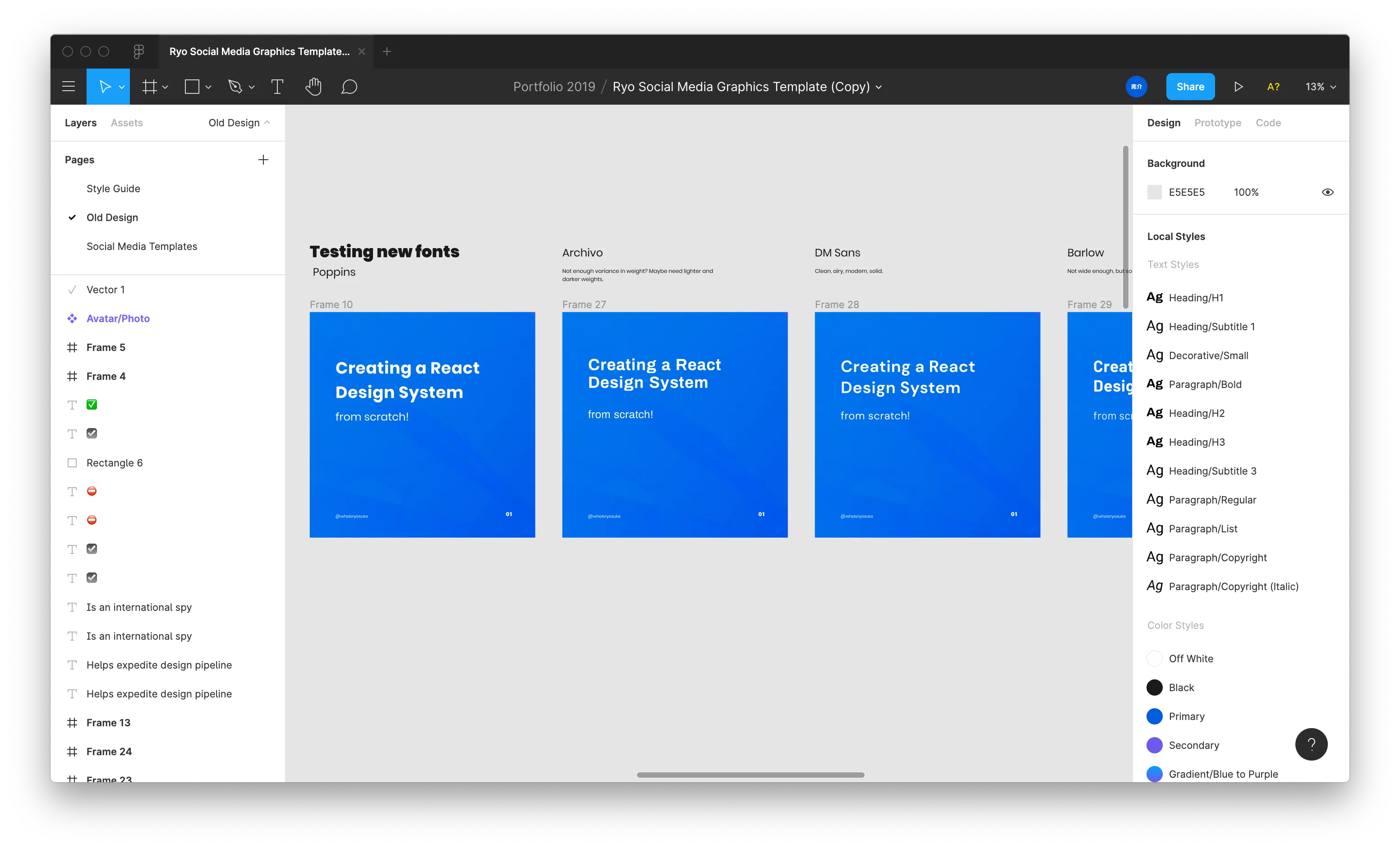Start Present mode
1400x849 pixels.
[1239, 86]
